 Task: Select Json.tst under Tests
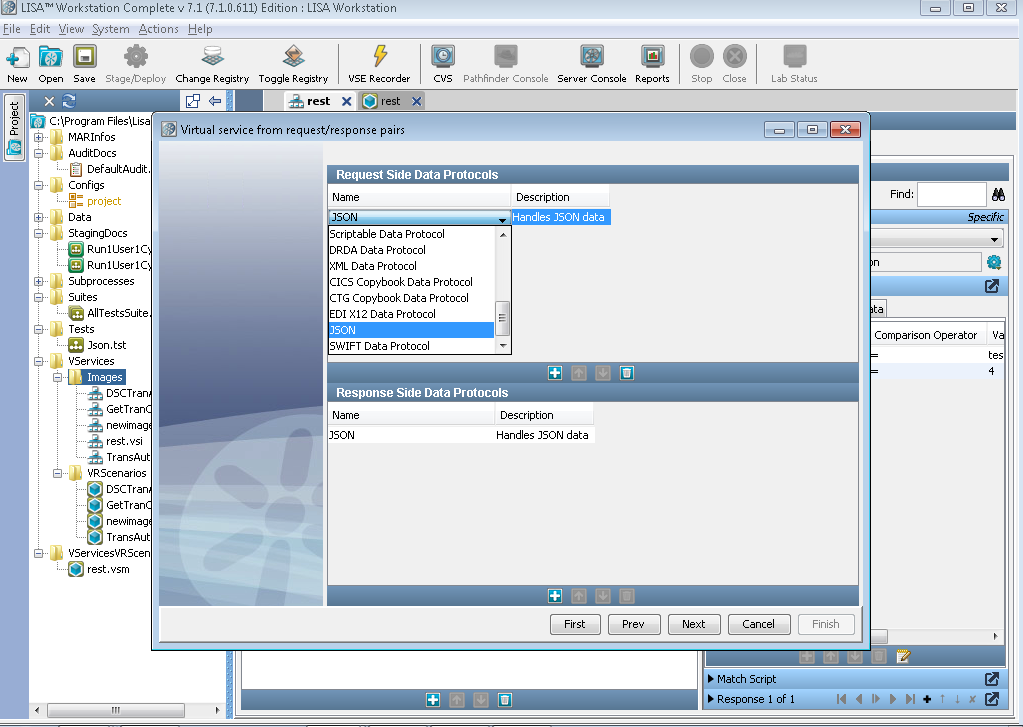[x=107, y=345]
